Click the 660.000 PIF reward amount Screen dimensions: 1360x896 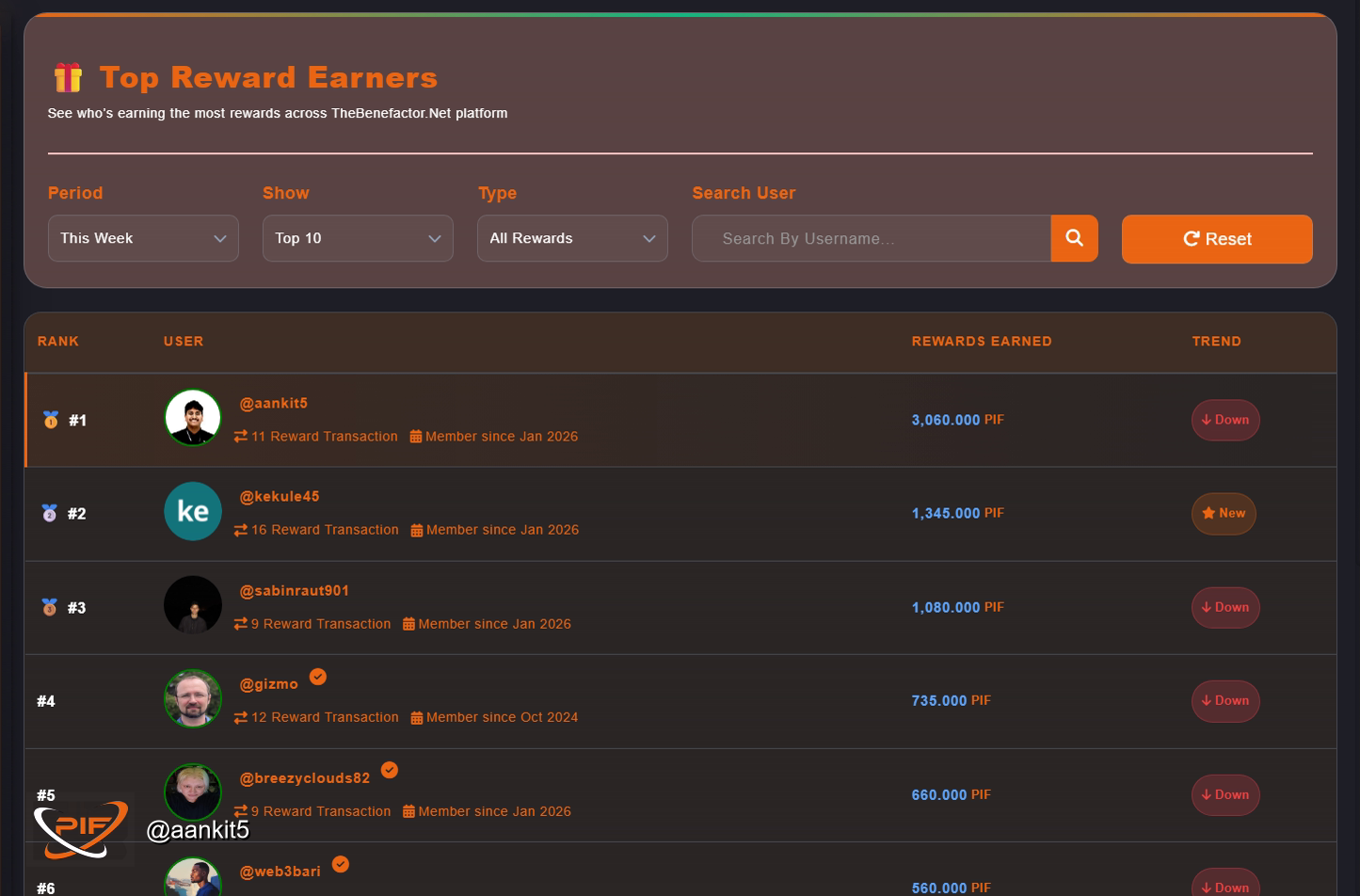[x=952, y=794]
